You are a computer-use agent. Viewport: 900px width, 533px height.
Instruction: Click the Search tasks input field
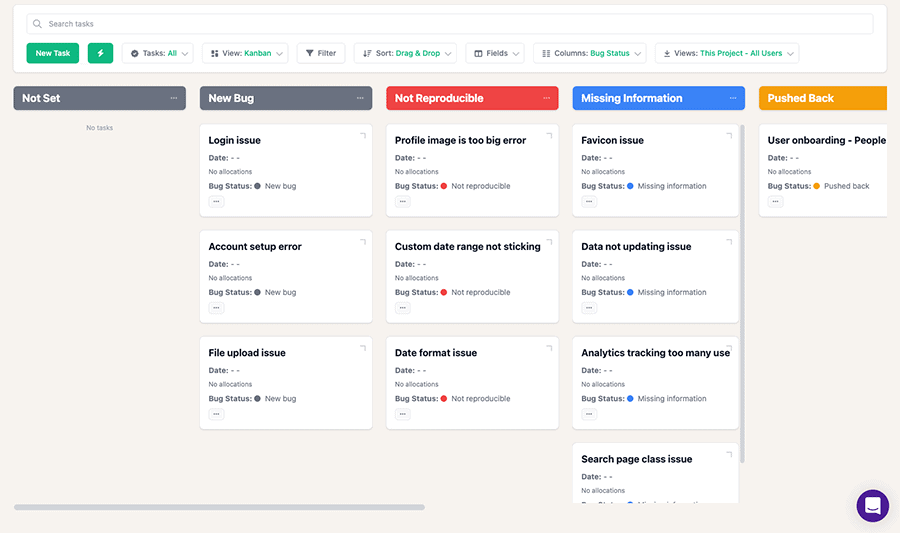(x=450, y=23)
